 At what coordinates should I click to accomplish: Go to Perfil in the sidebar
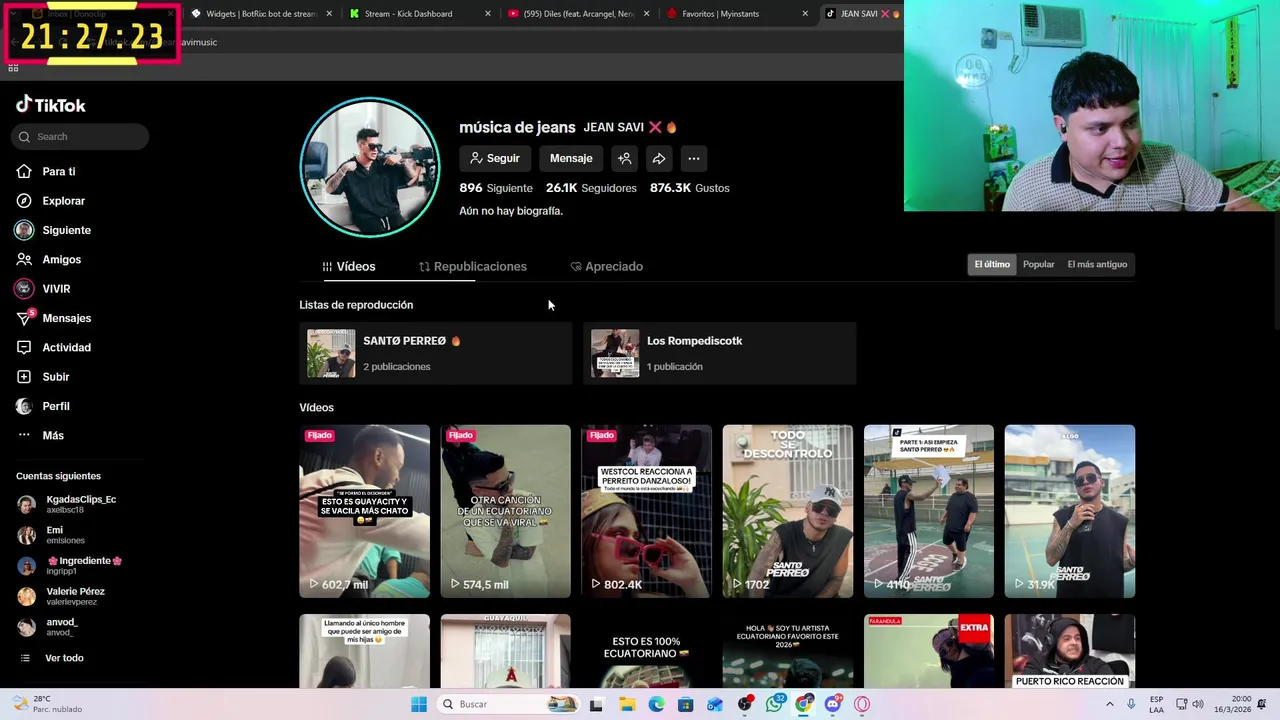(43, 406)
